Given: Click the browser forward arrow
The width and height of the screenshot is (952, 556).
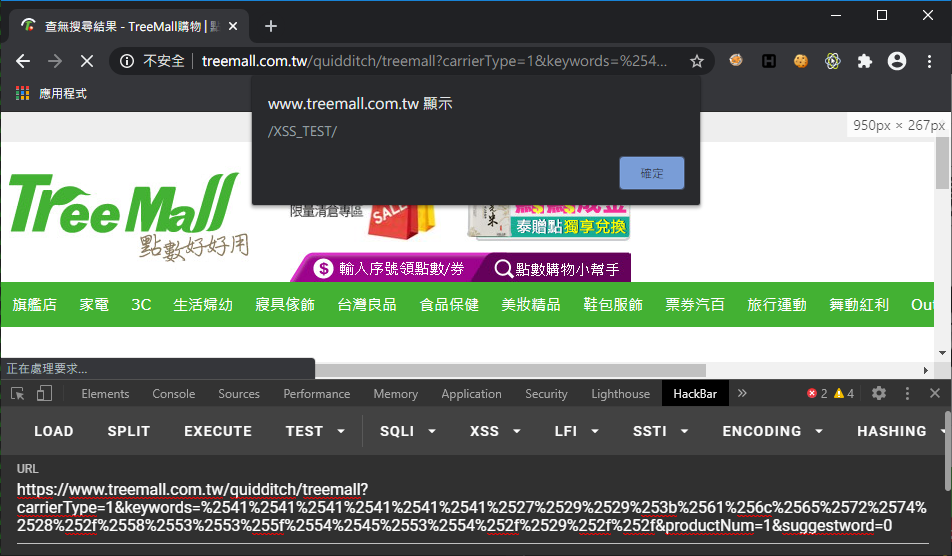Looking at the screenshot, I should pos(55,61).
